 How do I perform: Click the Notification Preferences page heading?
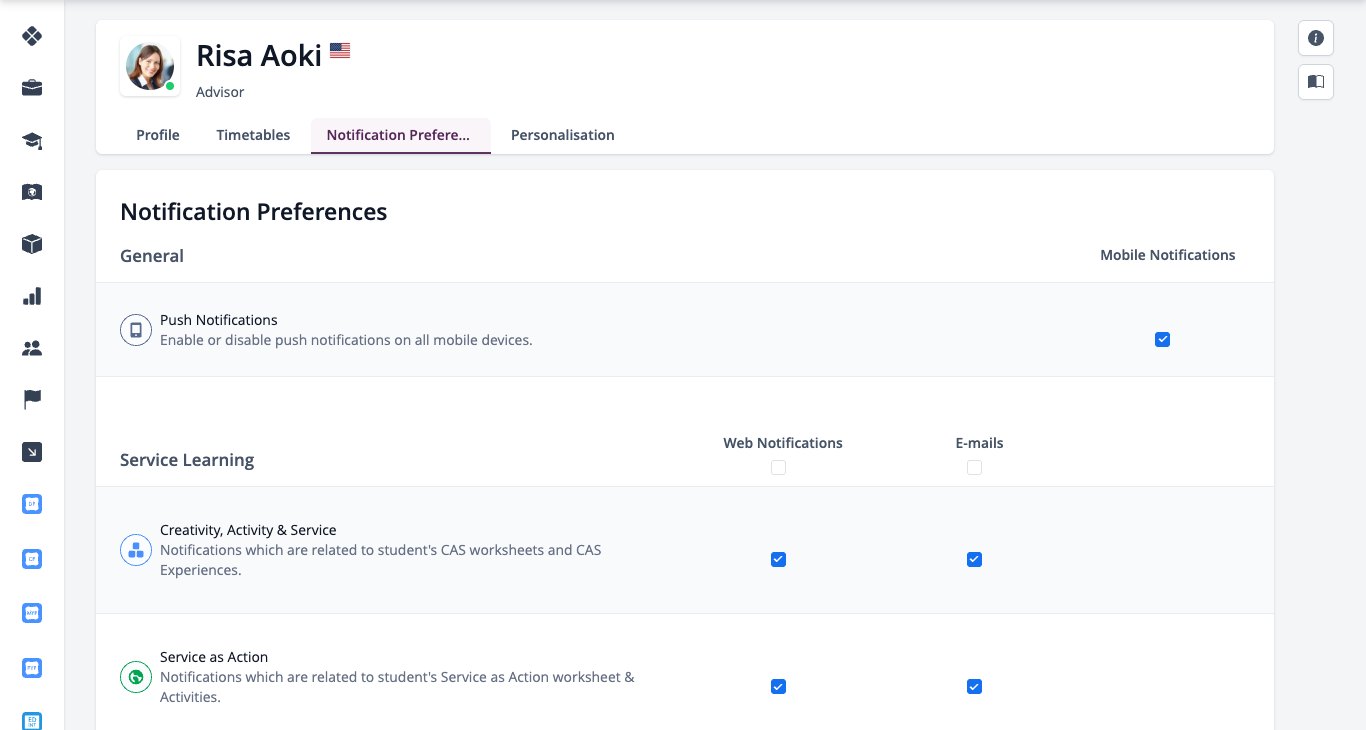coord(254,212)
